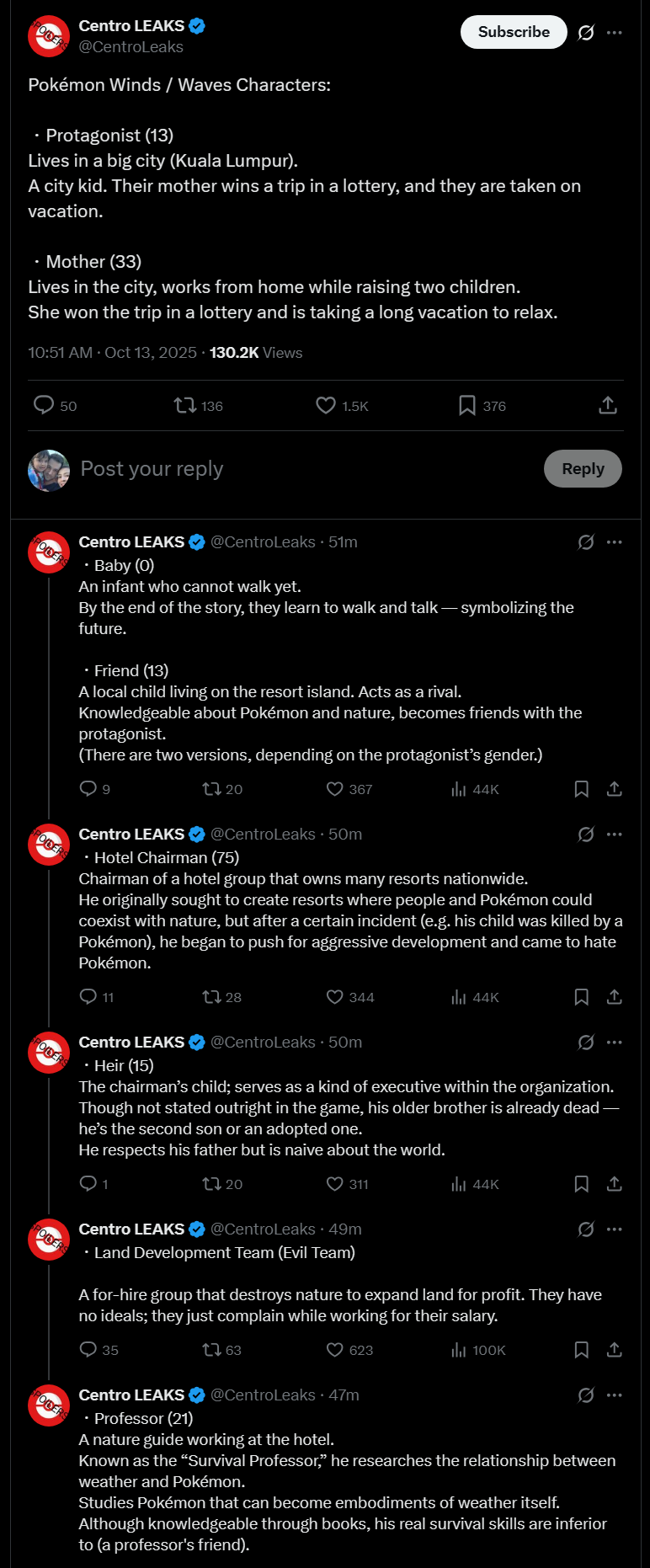Open Grok icon on main post header
This screenshot has height=1568, width=650.
(x=586, y=32)
